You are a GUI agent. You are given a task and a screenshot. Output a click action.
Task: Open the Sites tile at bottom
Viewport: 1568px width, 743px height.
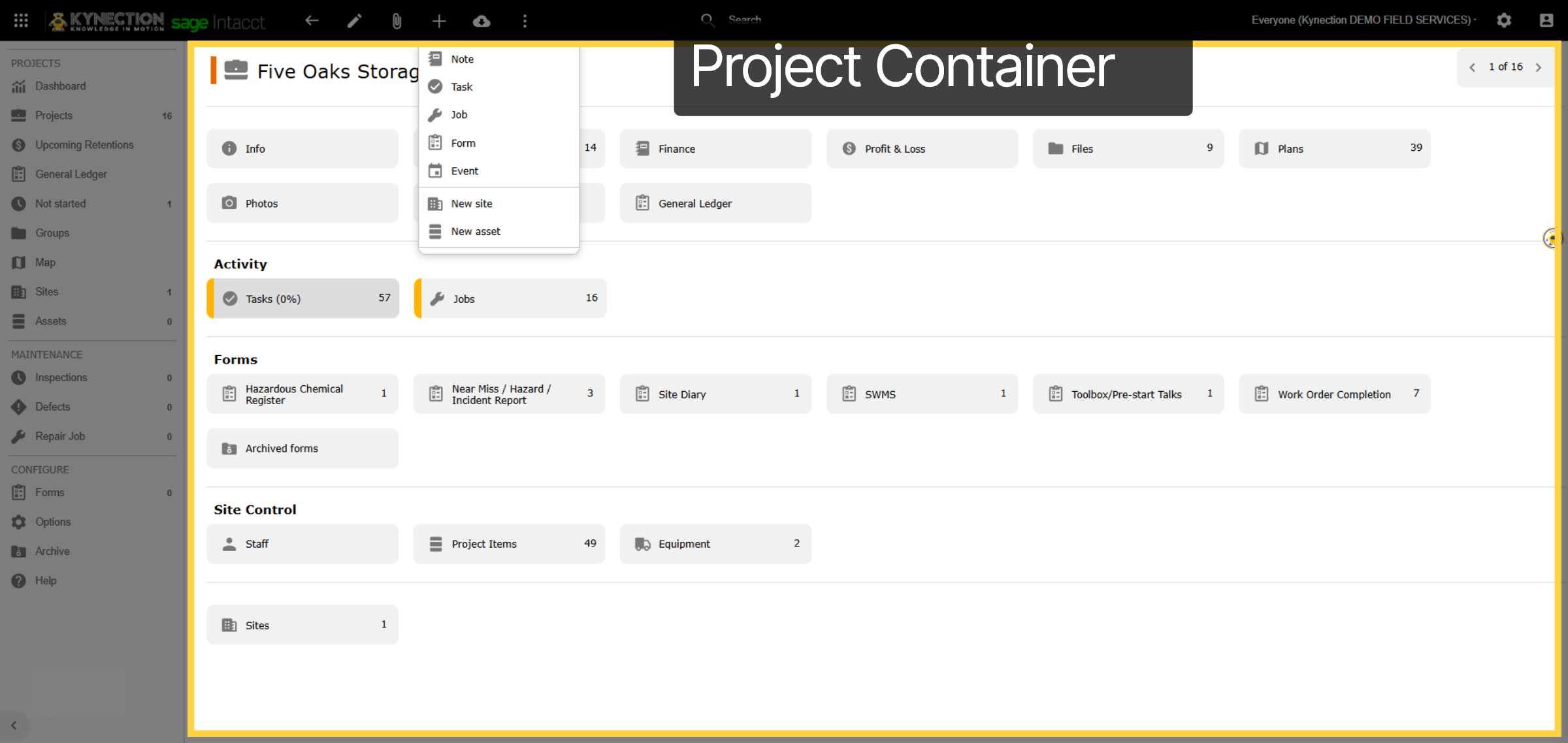[302, 625]
